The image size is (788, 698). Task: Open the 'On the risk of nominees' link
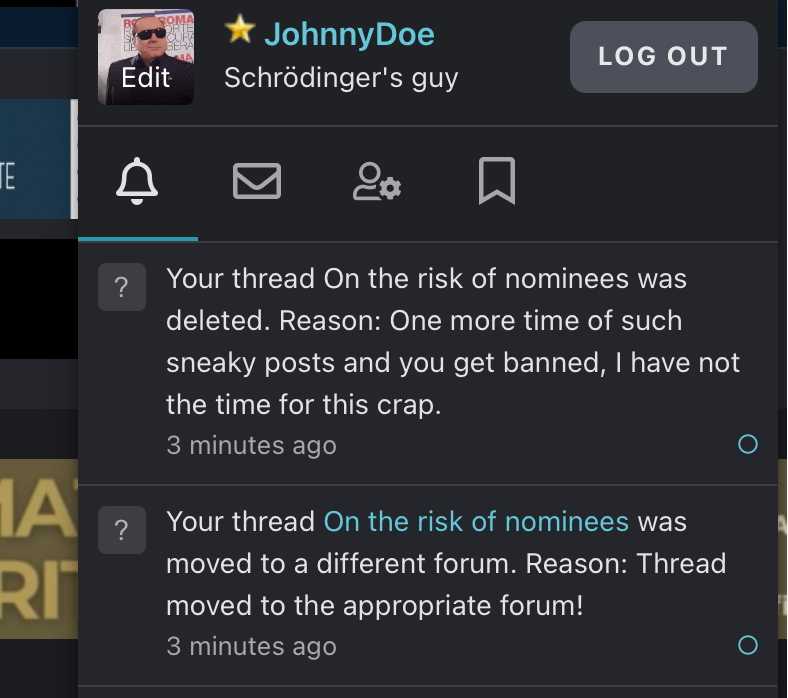pos(476,522)
